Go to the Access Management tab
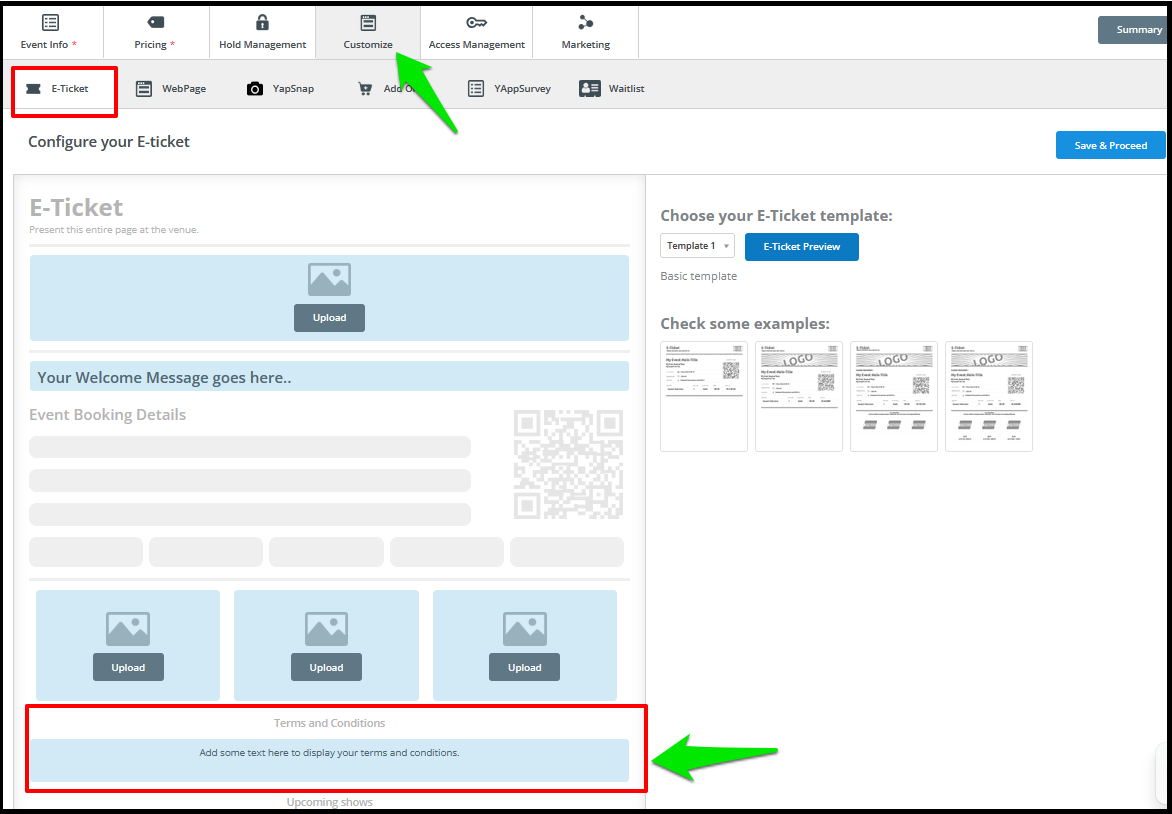 476,31
